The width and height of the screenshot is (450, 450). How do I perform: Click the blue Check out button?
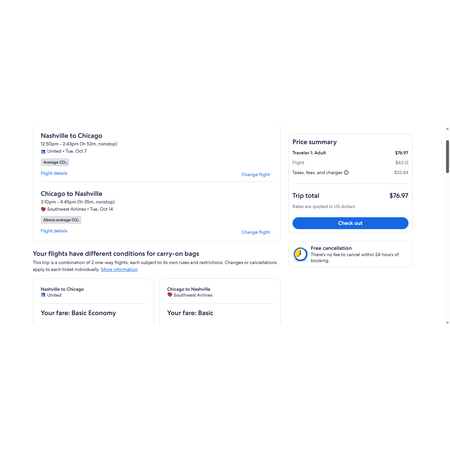350,223
